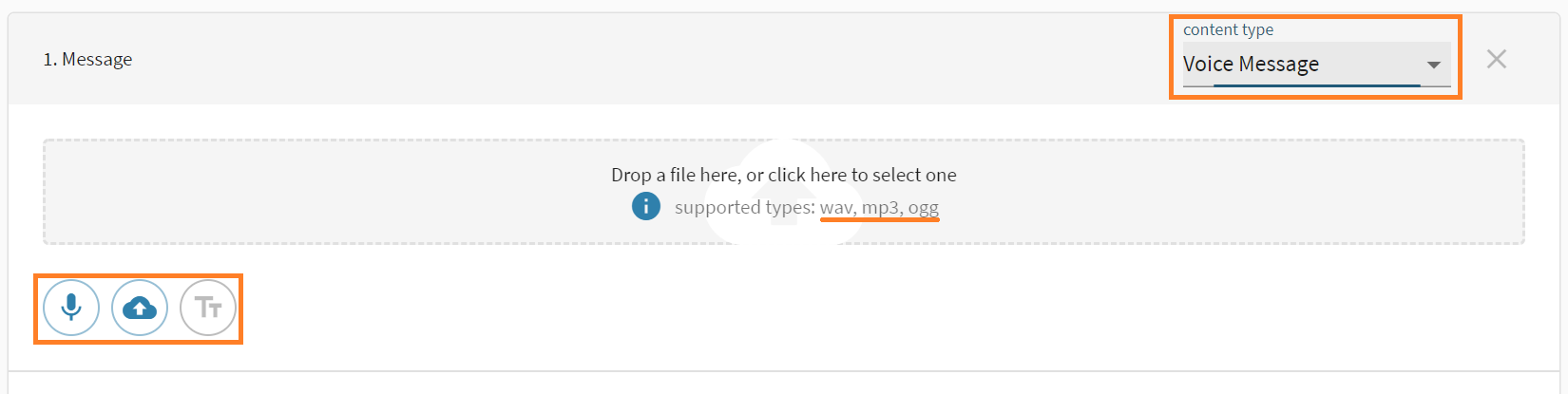The height and width of the screenshot is (394, 1568).
Task: Click the underline beneath Voice Message selection
Action: pyautogui.click(x=1316, y=85)
